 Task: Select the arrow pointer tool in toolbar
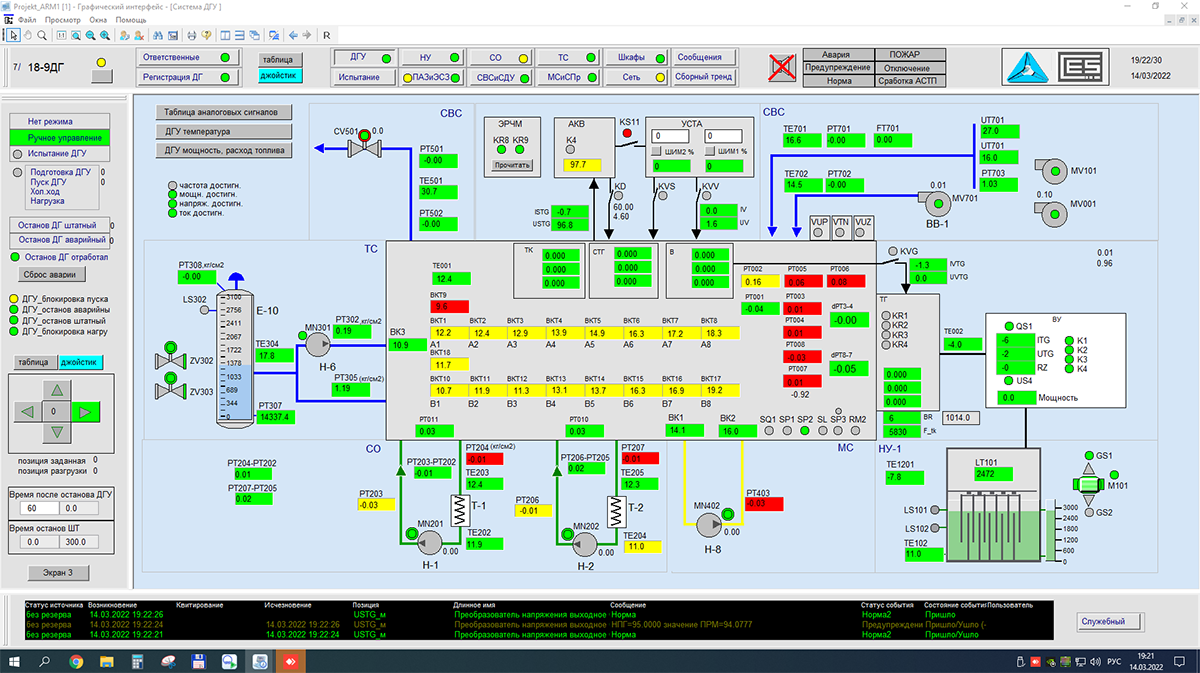coord(13,36)
